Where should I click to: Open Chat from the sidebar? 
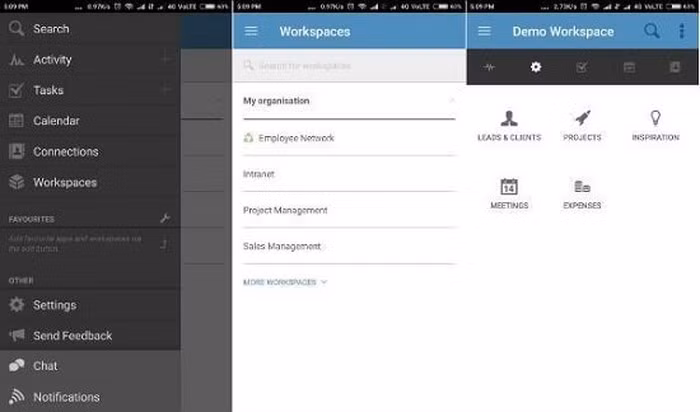(46, 366)
